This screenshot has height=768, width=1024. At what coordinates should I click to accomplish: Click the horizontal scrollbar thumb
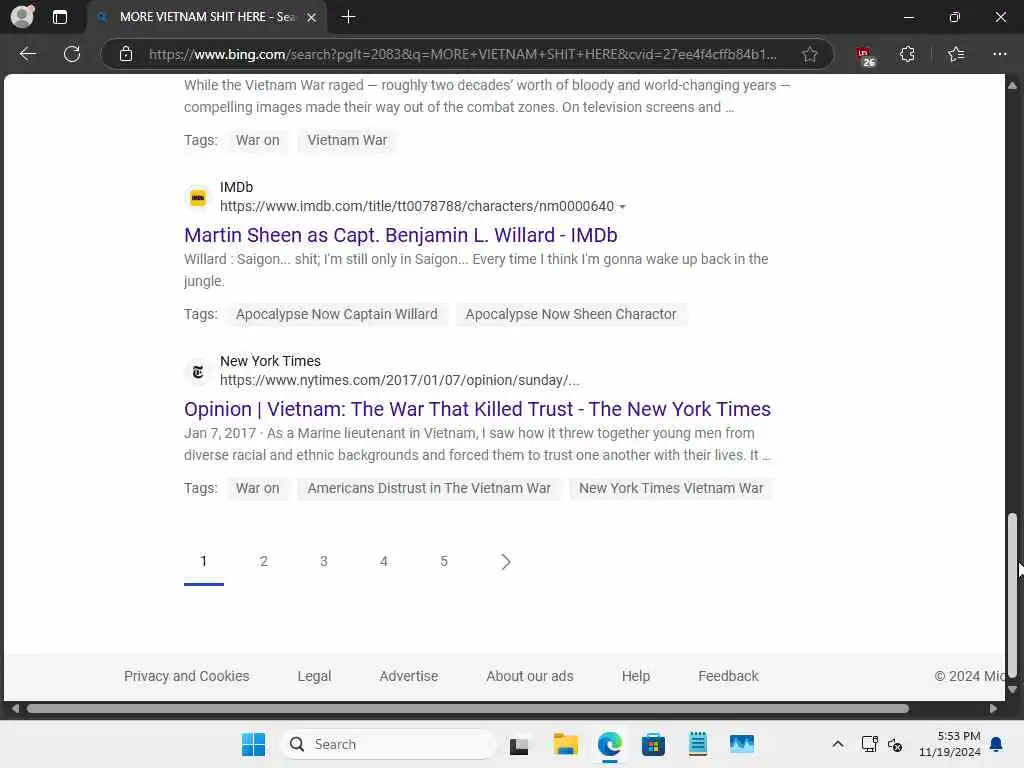click(x=468, y=709)
